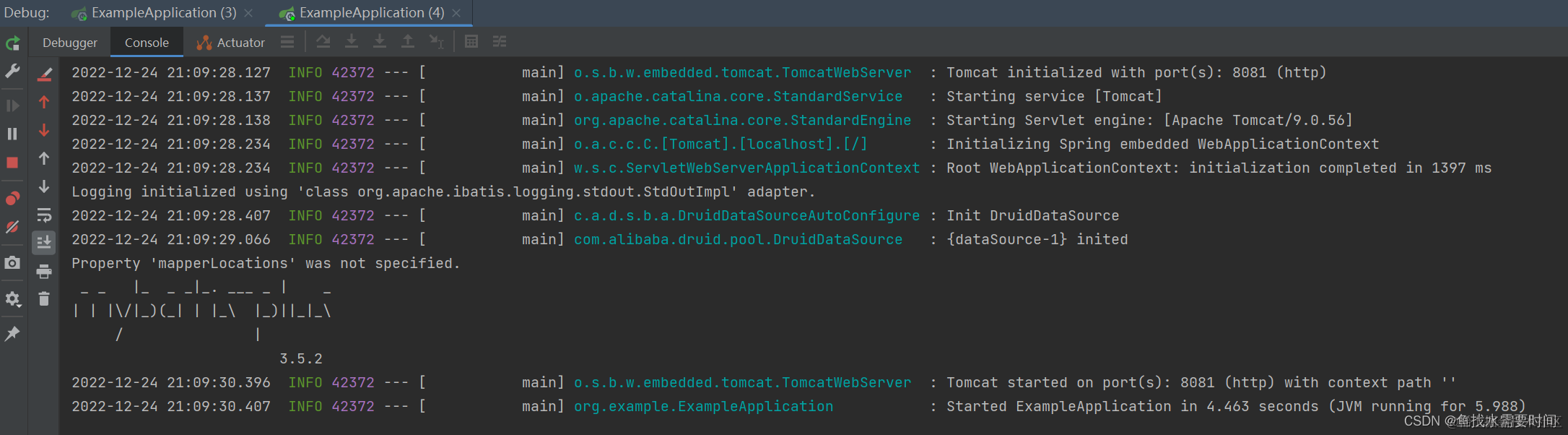The width and height of the screenshot is (1568, 435).
Task: Open Evaluate Expression calculator icon
Action: [x=471, y=42]
